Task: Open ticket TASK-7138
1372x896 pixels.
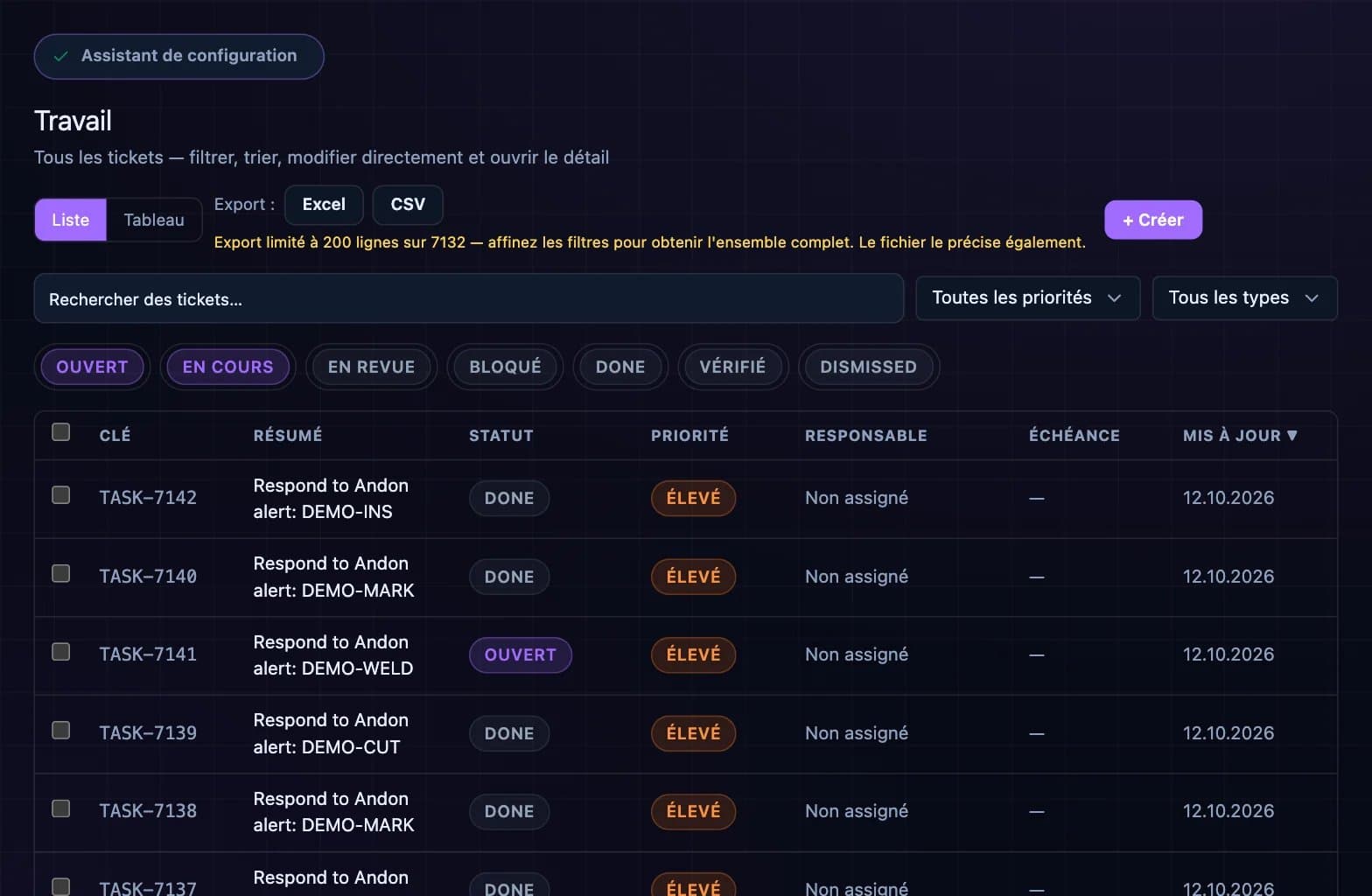Action: click(x=148, y=811)
